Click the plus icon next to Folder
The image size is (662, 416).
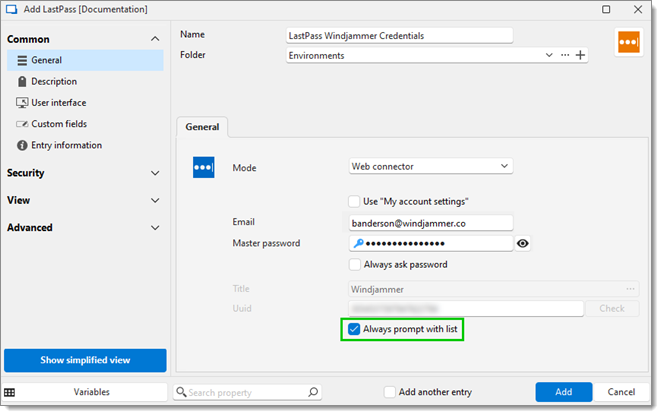pos(581,55)
